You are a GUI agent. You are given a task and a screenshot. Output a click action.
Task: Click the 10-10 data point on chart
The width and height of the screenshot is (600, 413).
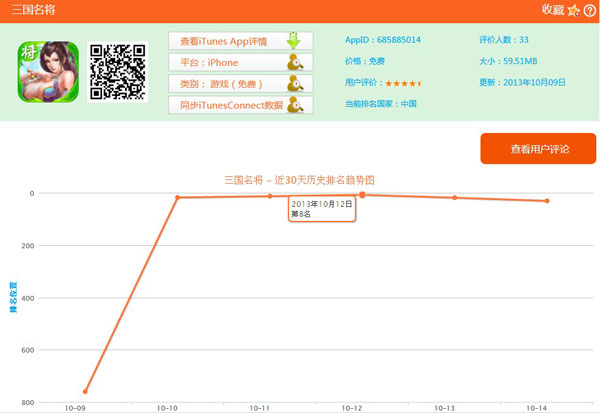pyautogui.click(x=177, y=197)
